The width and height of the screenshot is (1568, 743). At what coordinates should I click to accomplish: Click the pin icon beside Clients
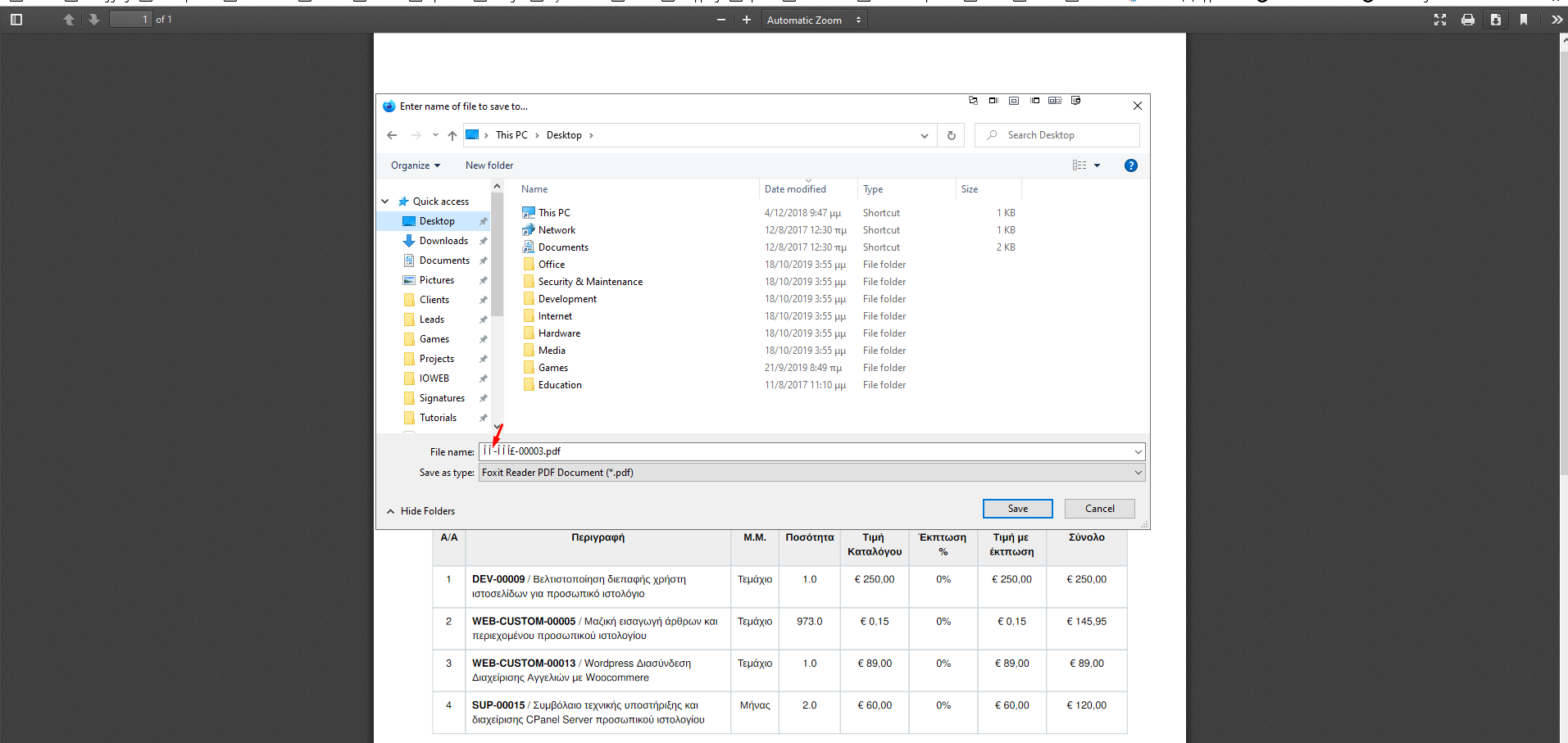click(x=484, y=300)
